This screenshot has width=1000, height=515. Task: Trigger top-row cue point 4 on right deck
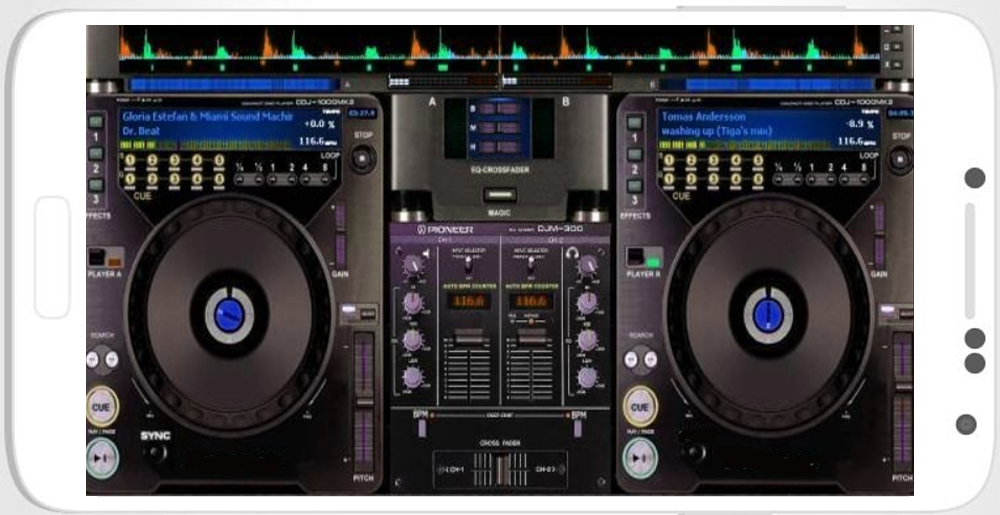[x=735, y=160]
